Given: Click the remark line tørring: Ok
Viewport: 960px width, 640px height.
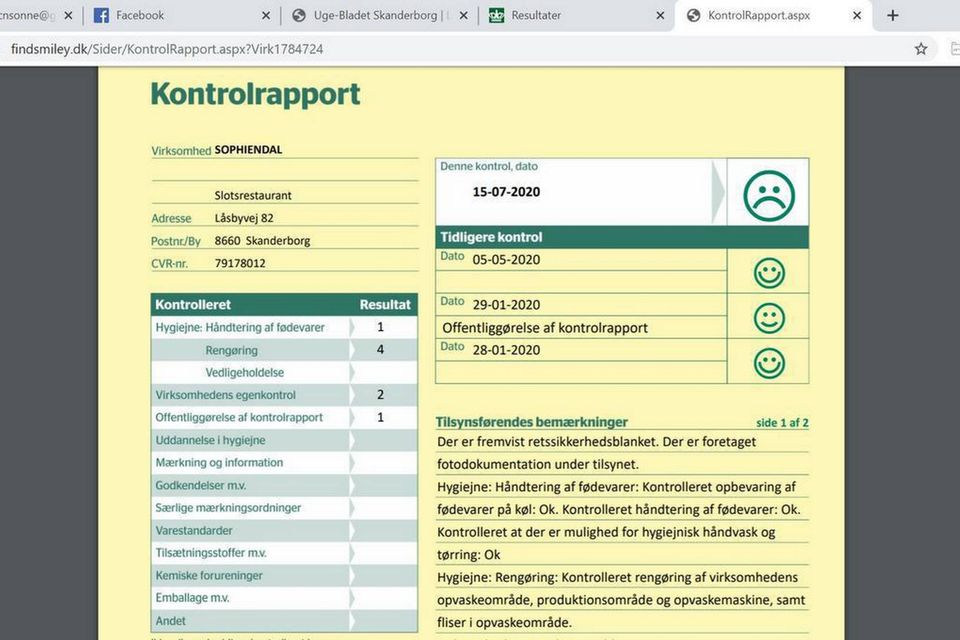Looking at the screenshot, I should coord(468,555).
